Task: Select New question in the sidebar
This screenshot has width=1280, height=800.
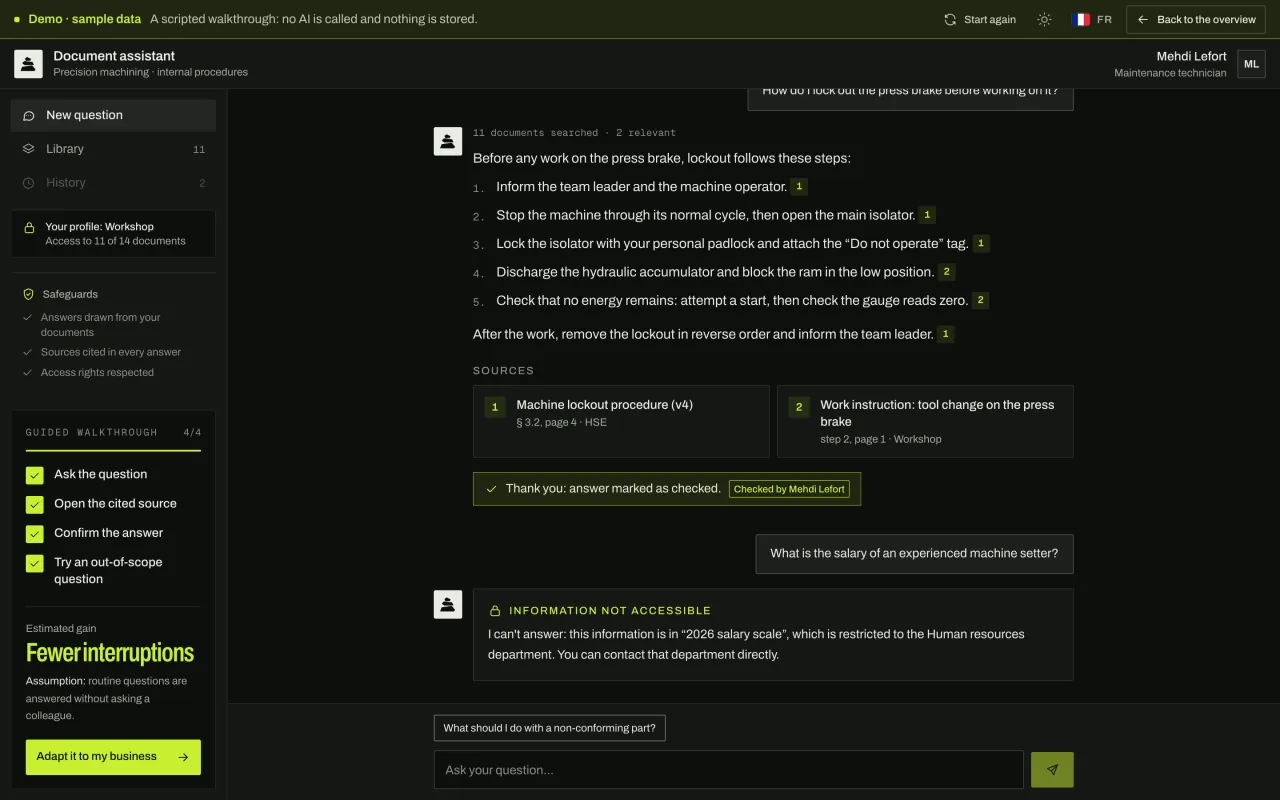Action: click(x=113, y=115)
